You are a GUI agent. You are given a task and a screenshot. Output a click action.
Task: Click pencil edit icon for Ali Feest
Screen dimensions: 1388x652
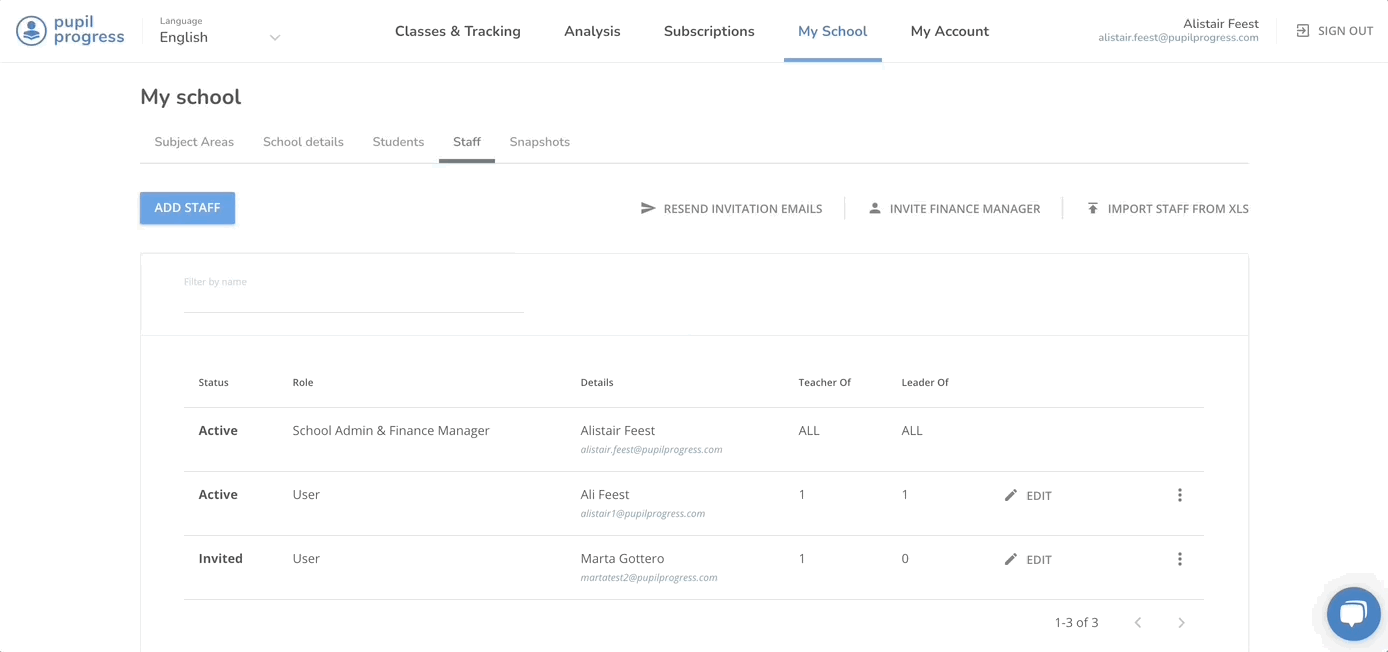pos(1011,495)
